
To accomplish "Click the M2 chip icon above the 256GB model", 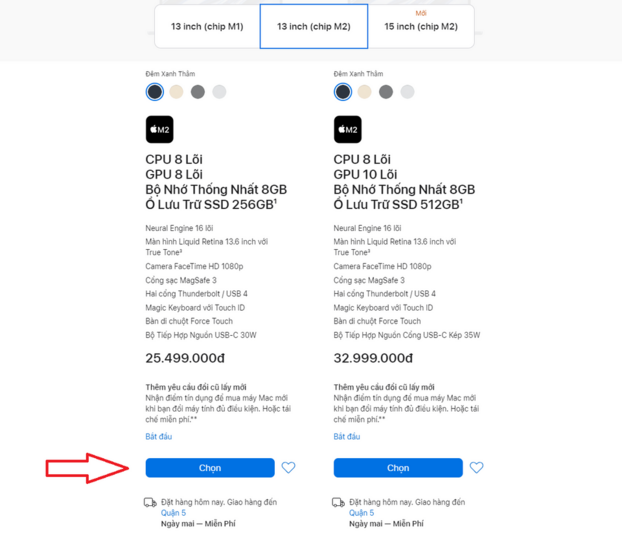I will point(160,130).
